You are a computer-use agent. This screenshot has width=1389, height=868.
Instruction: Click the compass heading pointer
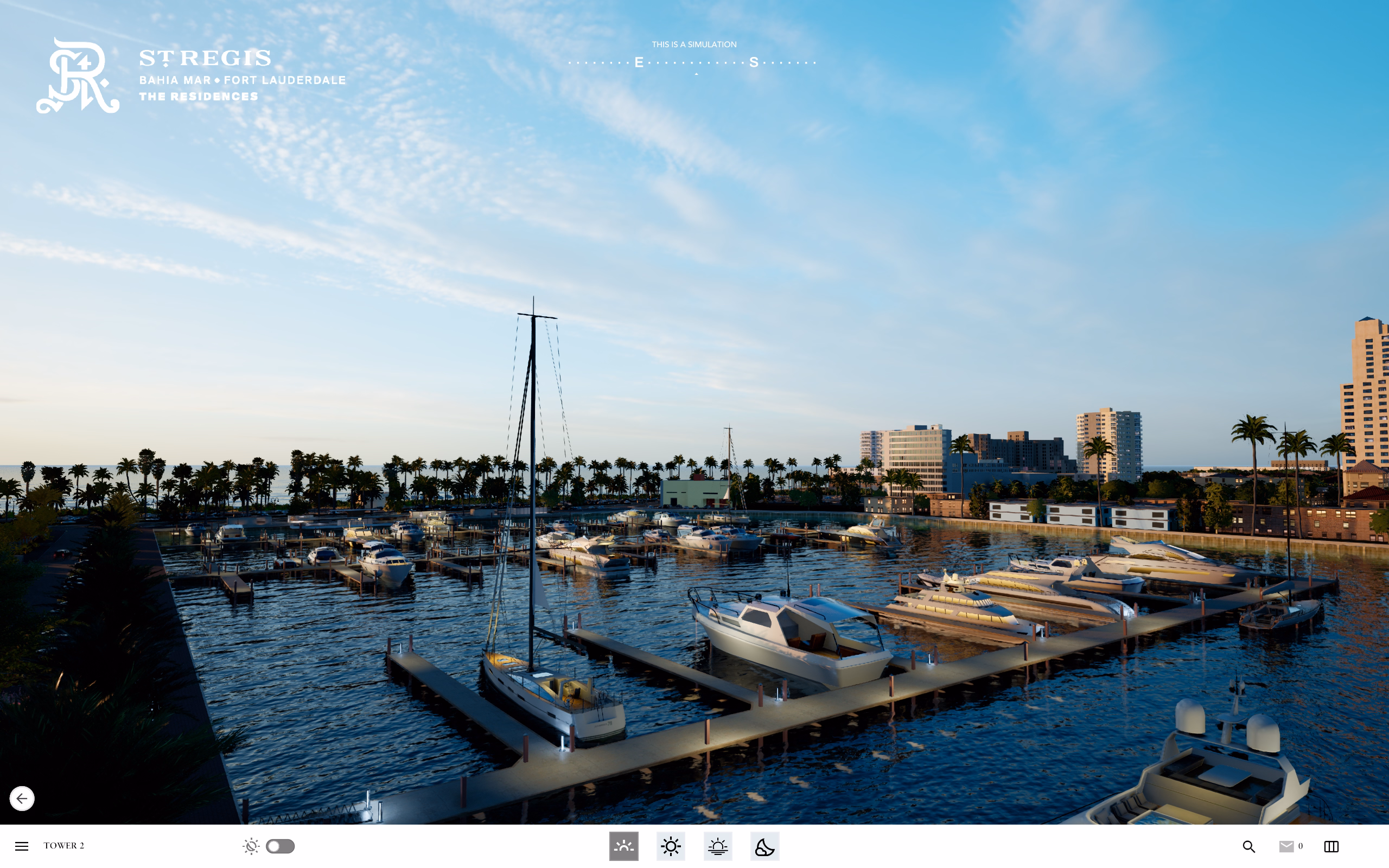pos(696,74)
